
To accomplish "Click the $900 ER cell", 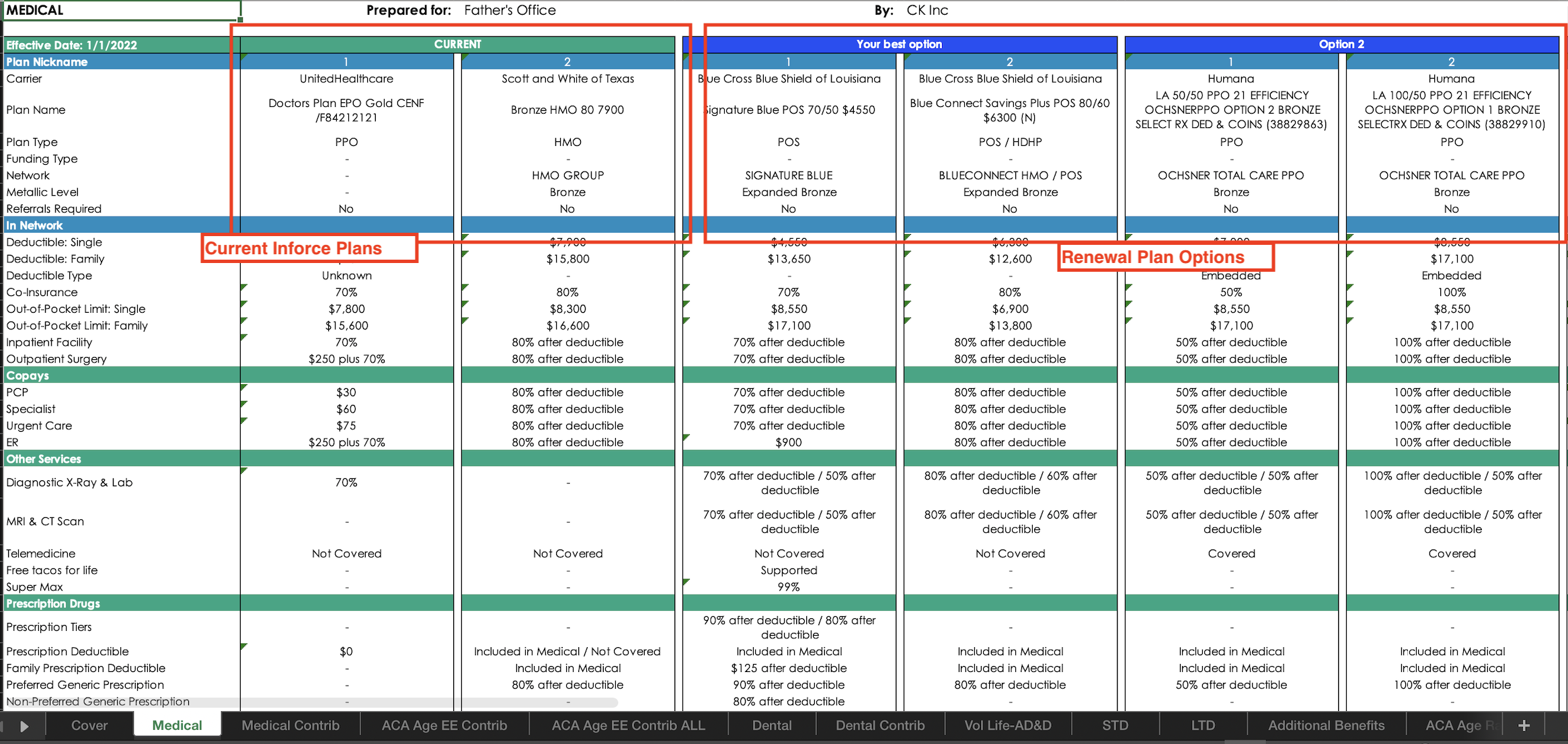I will (x=789, y=443).
